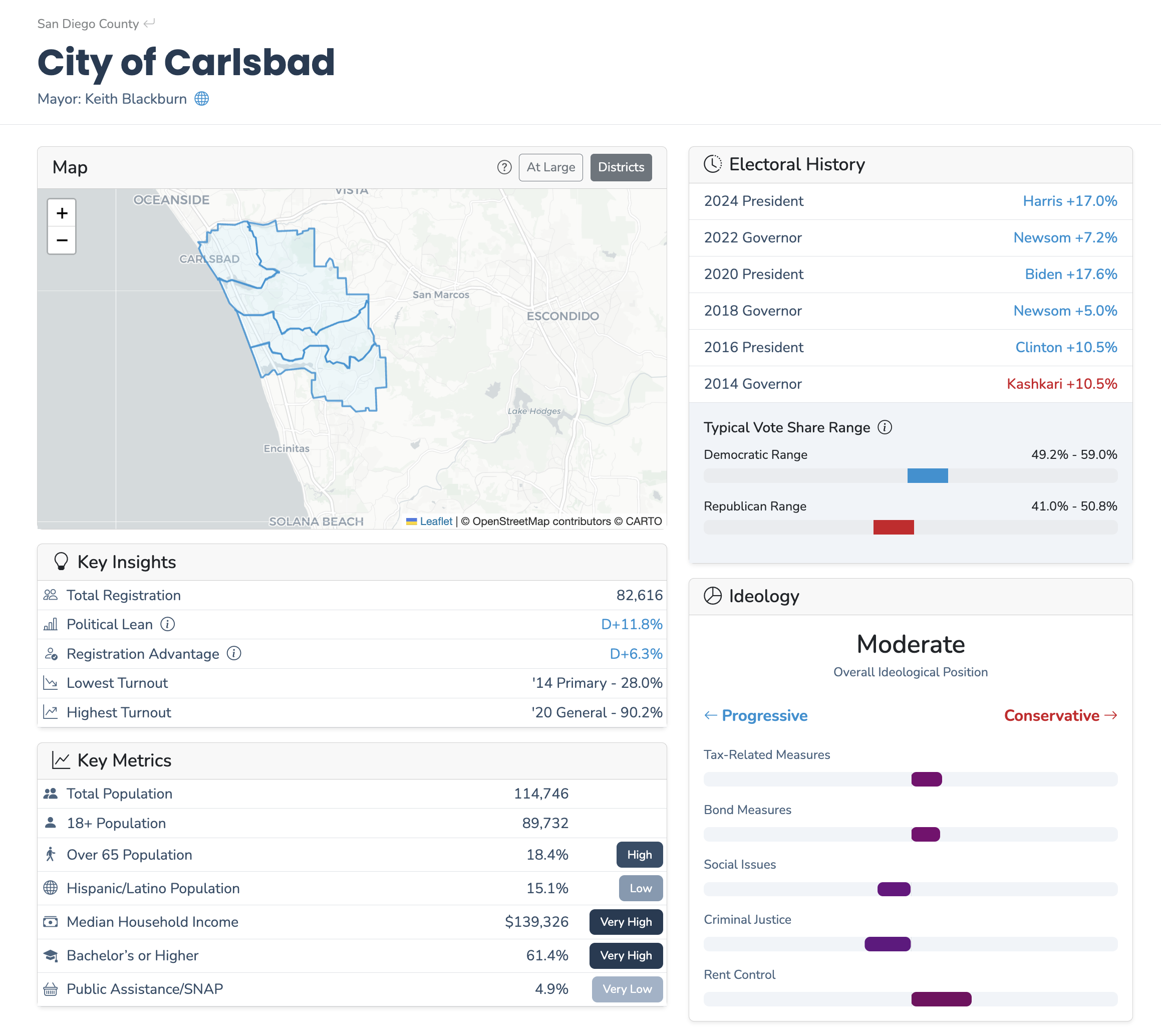The width and height of the screenshot is (1161, 1036).
Task: Click the Ideology pie chart icon
Action: point(713,596)
